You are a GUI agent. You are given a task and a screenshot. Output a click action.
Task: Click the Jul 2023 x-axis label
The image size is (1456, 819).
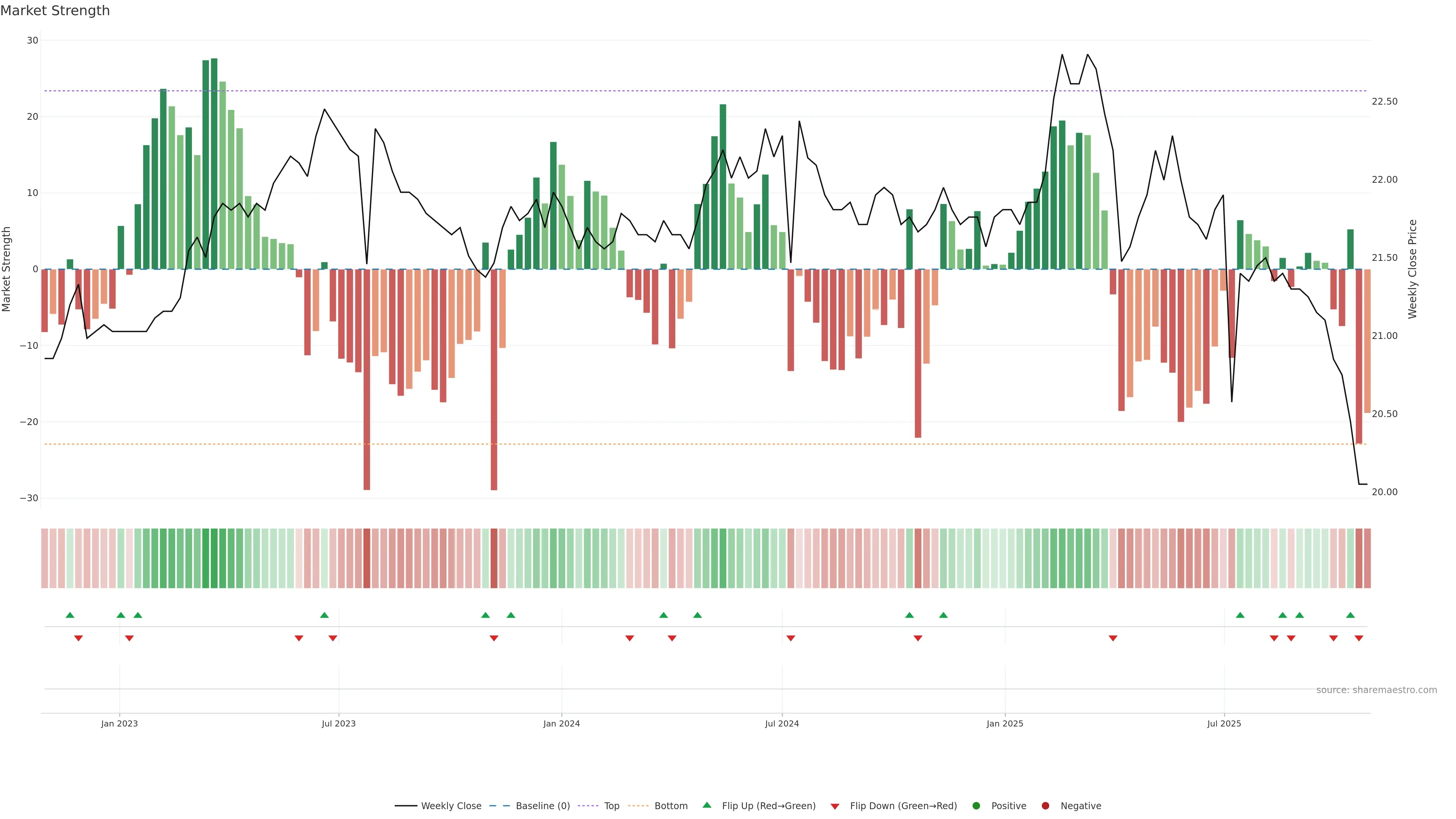pos(339,723)
